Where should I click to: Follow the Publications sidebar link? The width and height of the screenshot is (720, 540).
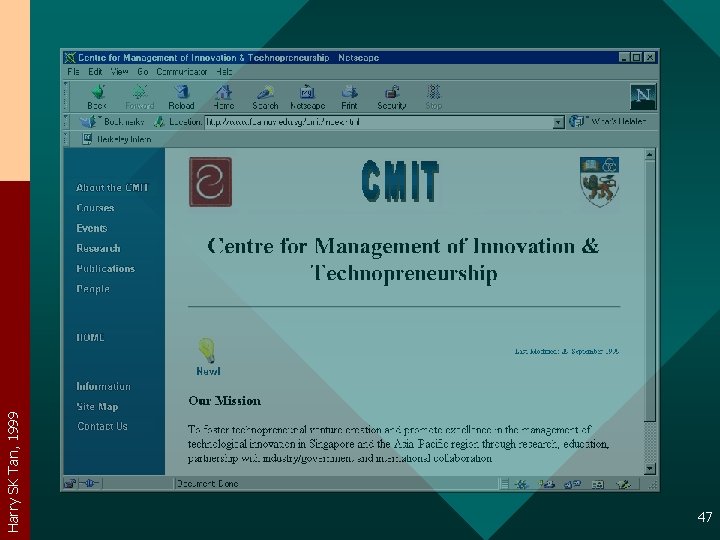[x=106, y=269]
